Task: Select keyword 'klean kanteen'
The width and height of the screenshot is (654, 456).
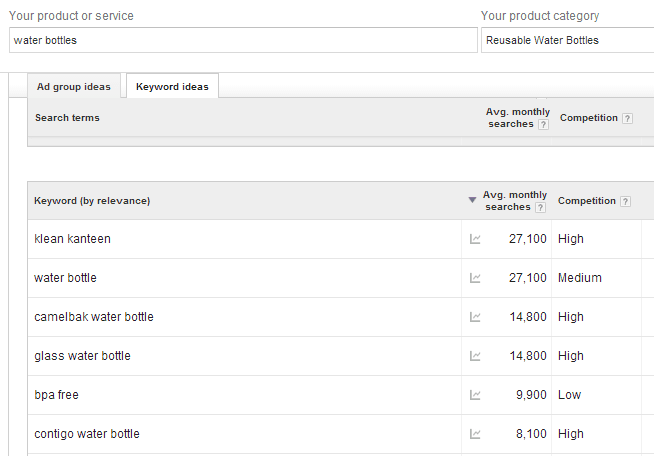Action: 73,239
